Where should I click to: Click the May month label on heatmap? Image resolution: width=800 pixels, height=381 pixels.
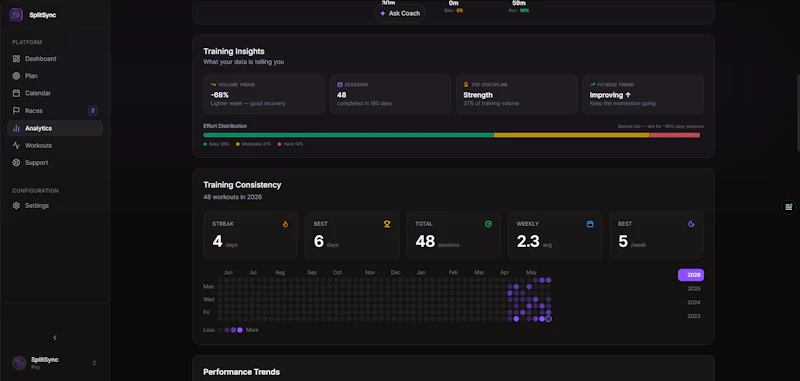pyautogui.click(x=531, y=272)
